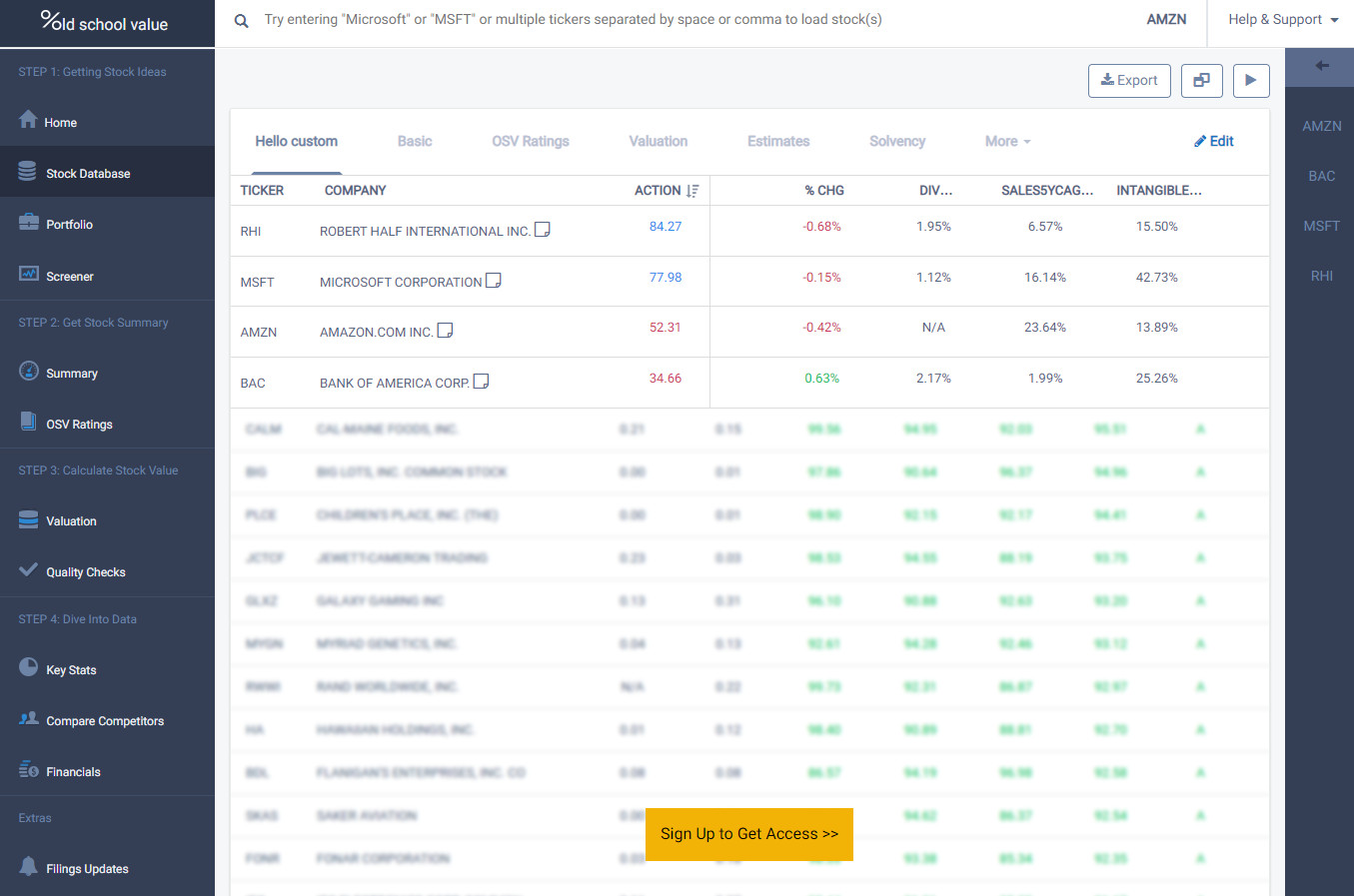Open the Home sidebar item
This screenshot has width=1354, height=896.
click(107, 122)
